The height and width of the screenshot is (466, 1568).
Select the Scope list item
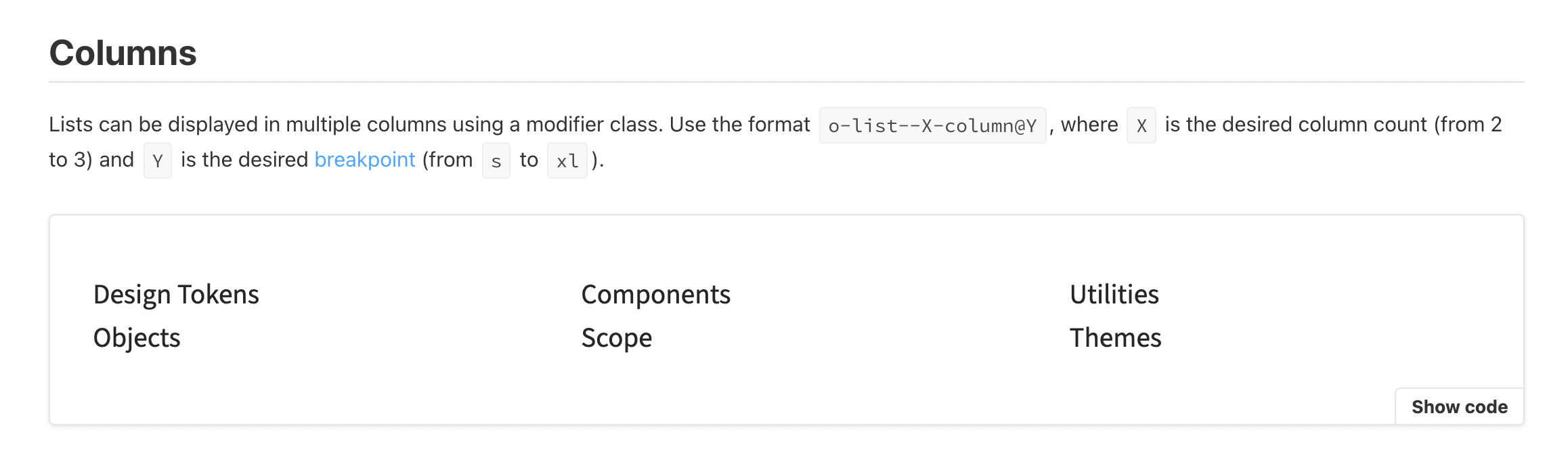[x=616, y=338]
